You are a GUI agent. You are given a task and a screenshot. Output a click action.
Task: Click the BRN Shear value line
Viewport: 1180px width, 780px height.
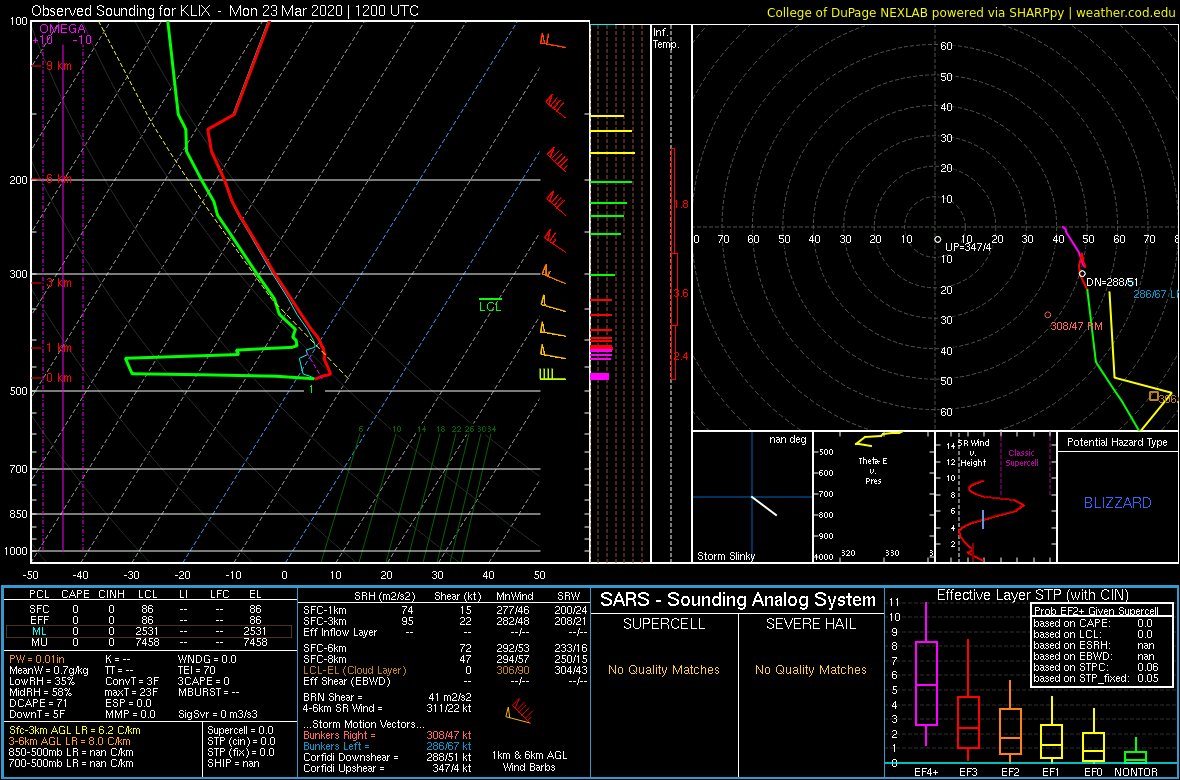[x=387, y=696]
